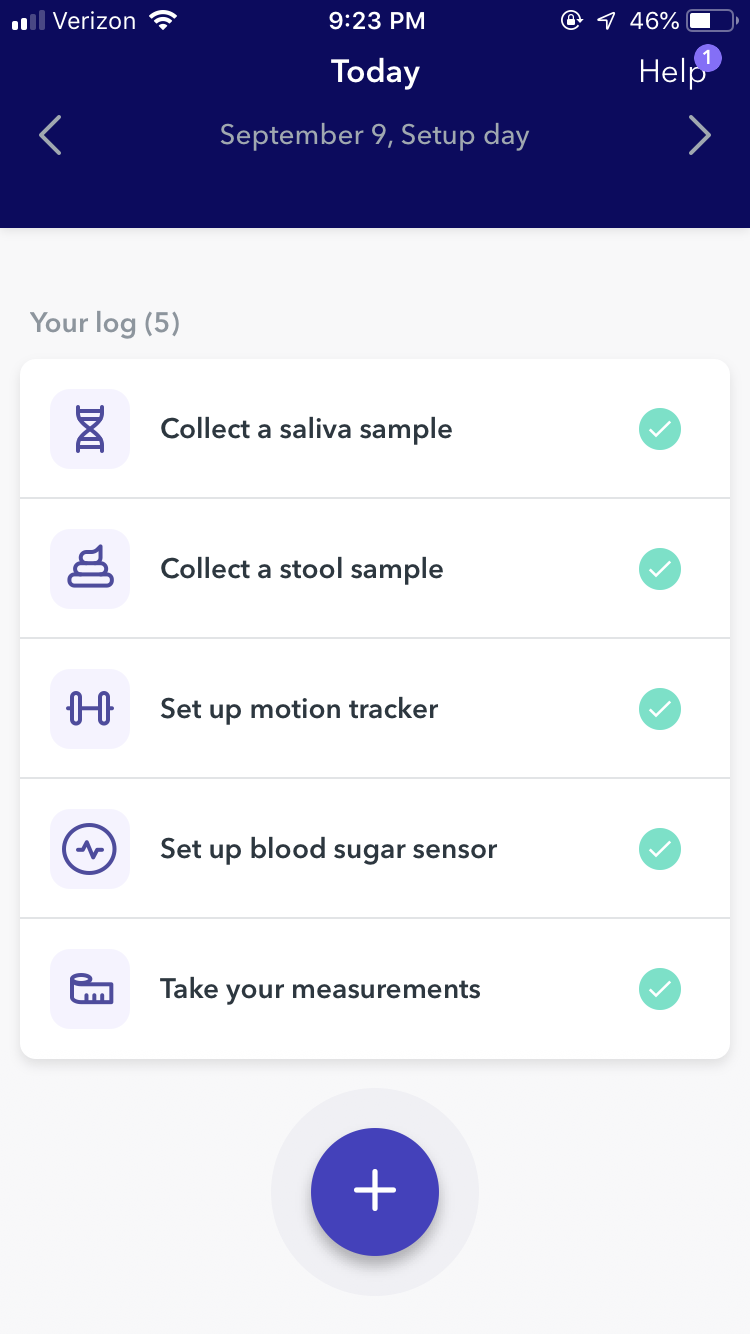The image size is (750, 1334).
Task: Tap the stool sample icon
Action: point(90,569)
